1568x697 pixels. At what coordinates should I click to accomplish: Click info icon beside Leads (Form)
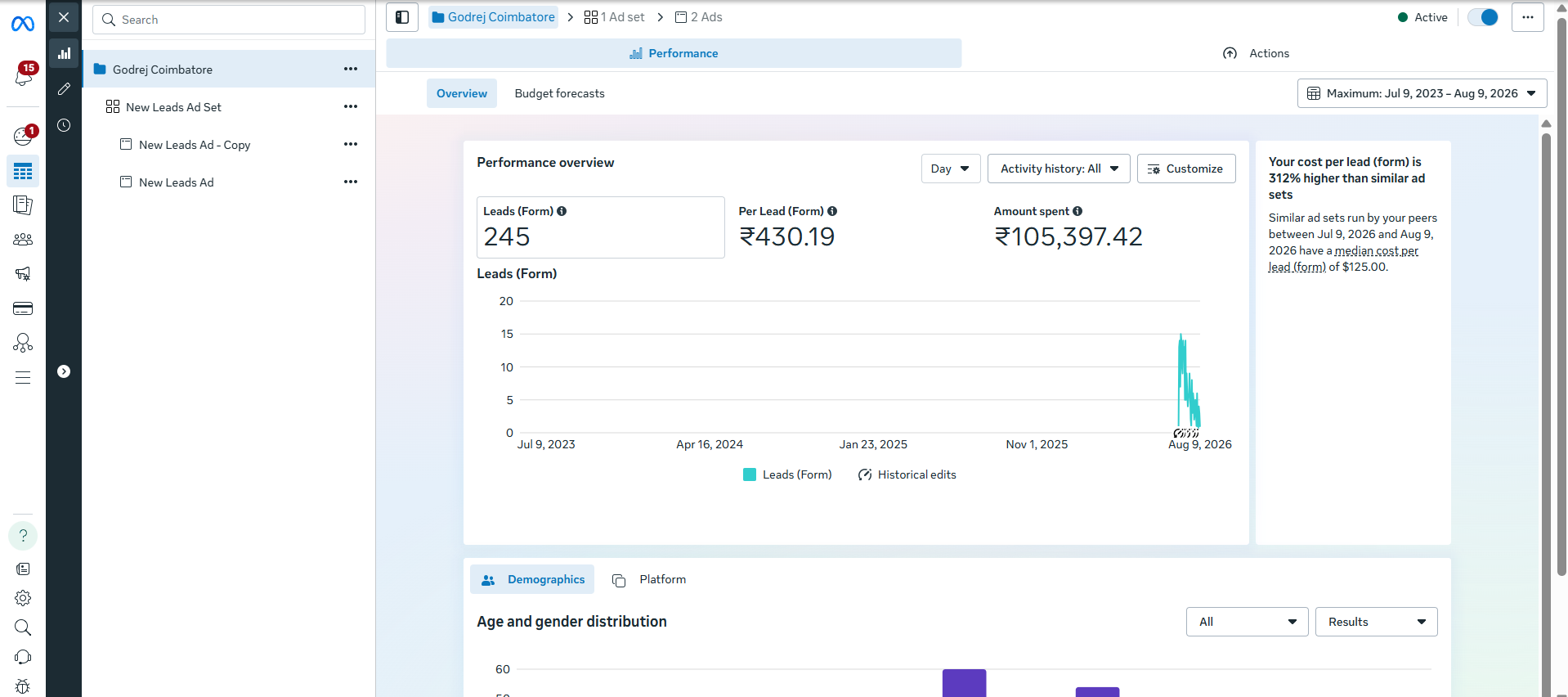click(562, 211)
